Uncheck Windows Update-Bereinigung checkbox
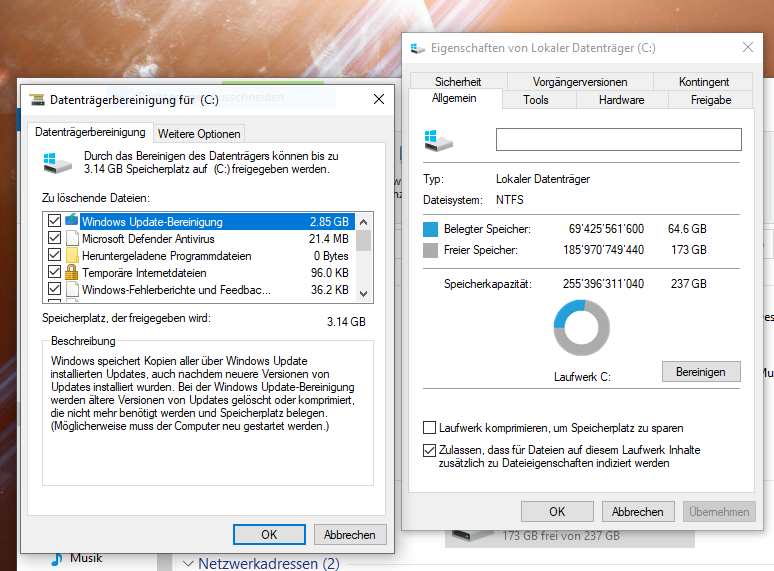The height and width of the screenshot is (571, 774). tap(54, 221)
